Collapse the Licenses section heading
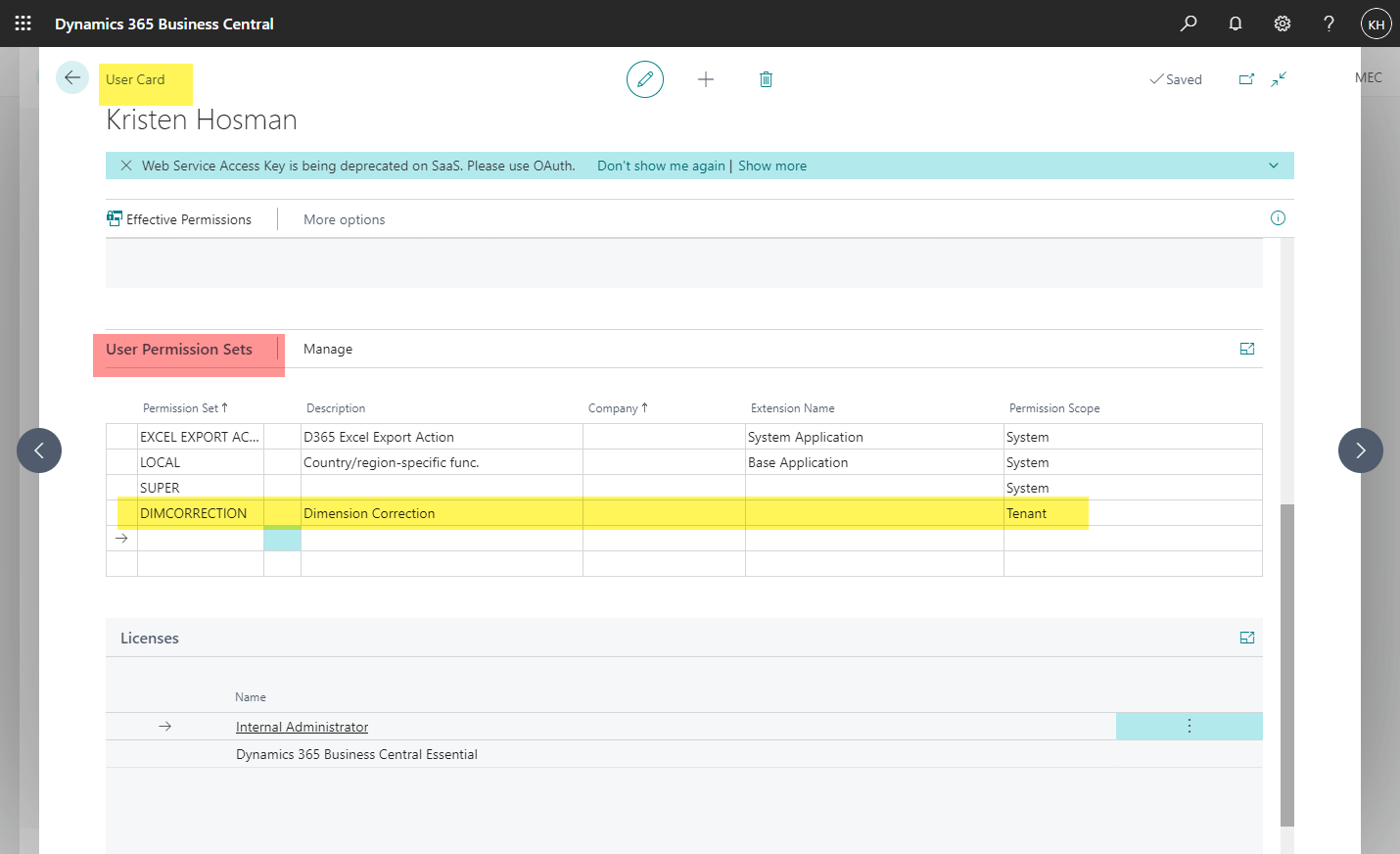 [150, 638]
